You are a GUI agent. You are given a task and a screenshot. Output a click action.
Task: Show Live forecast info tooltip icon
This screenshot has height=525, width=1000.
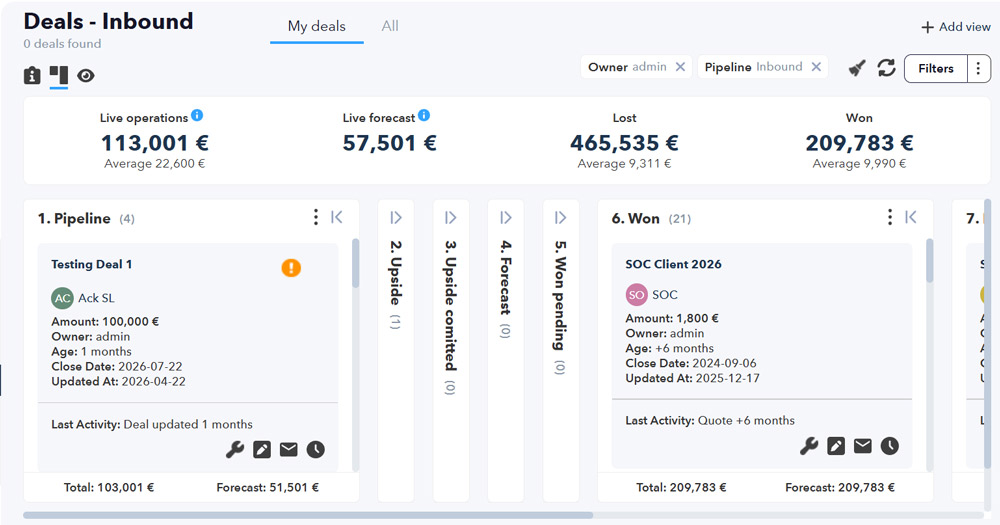(424, 115)
